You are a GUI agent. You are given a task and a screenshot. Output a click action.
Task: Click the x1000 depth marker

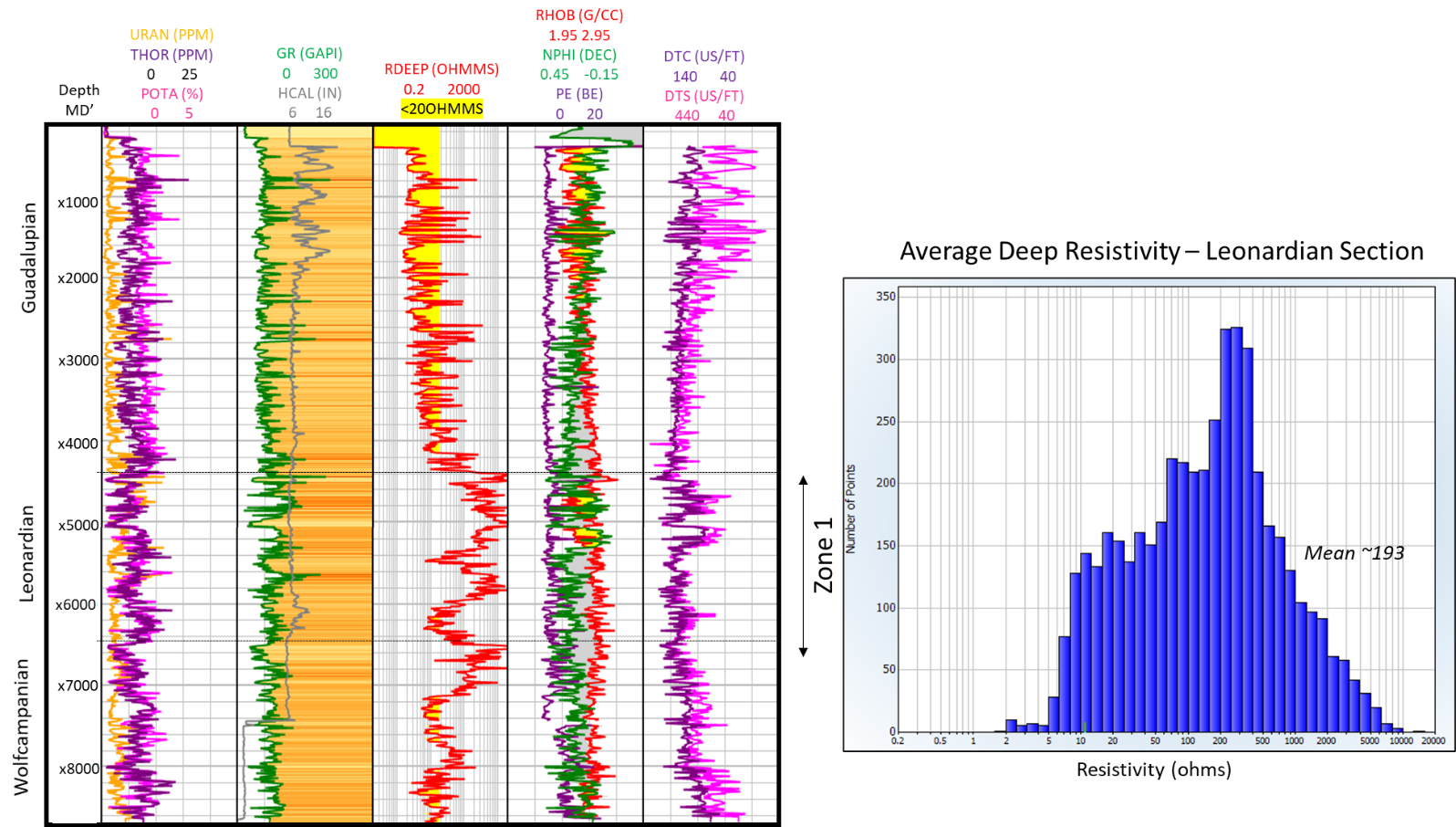click(78, 203)
